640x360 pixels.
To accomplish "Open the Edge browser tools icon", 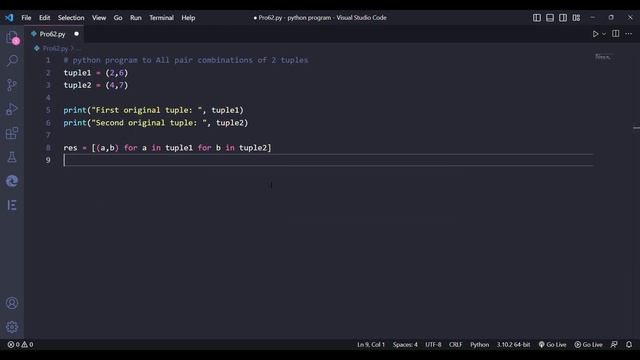I will (12, 181).
